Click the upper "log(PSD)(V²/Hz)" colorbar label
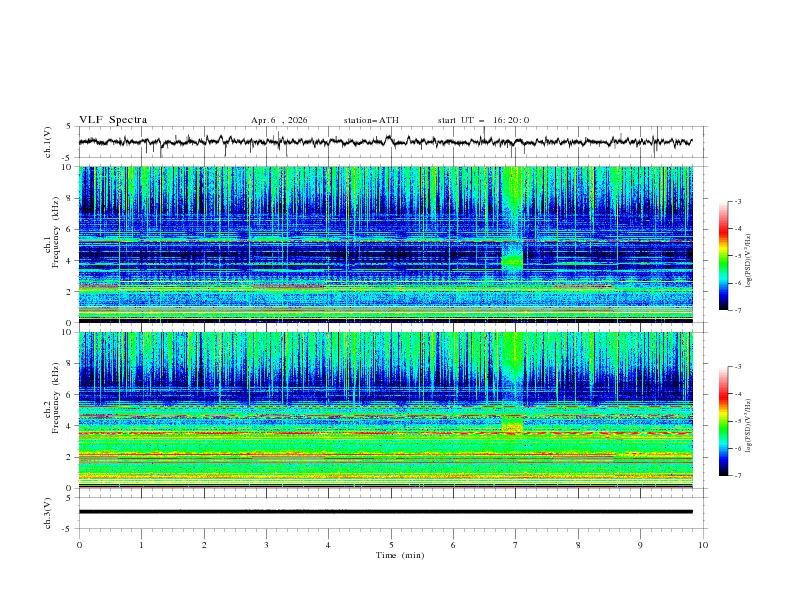 (749, 261)
